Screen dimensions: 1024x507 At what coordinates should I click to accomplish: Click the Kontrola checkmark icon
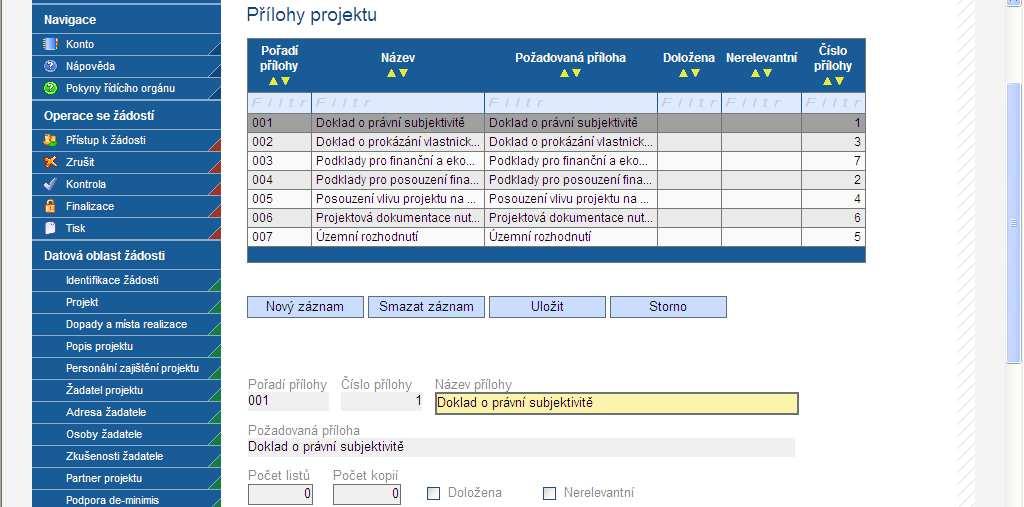(x=50, y=184)
